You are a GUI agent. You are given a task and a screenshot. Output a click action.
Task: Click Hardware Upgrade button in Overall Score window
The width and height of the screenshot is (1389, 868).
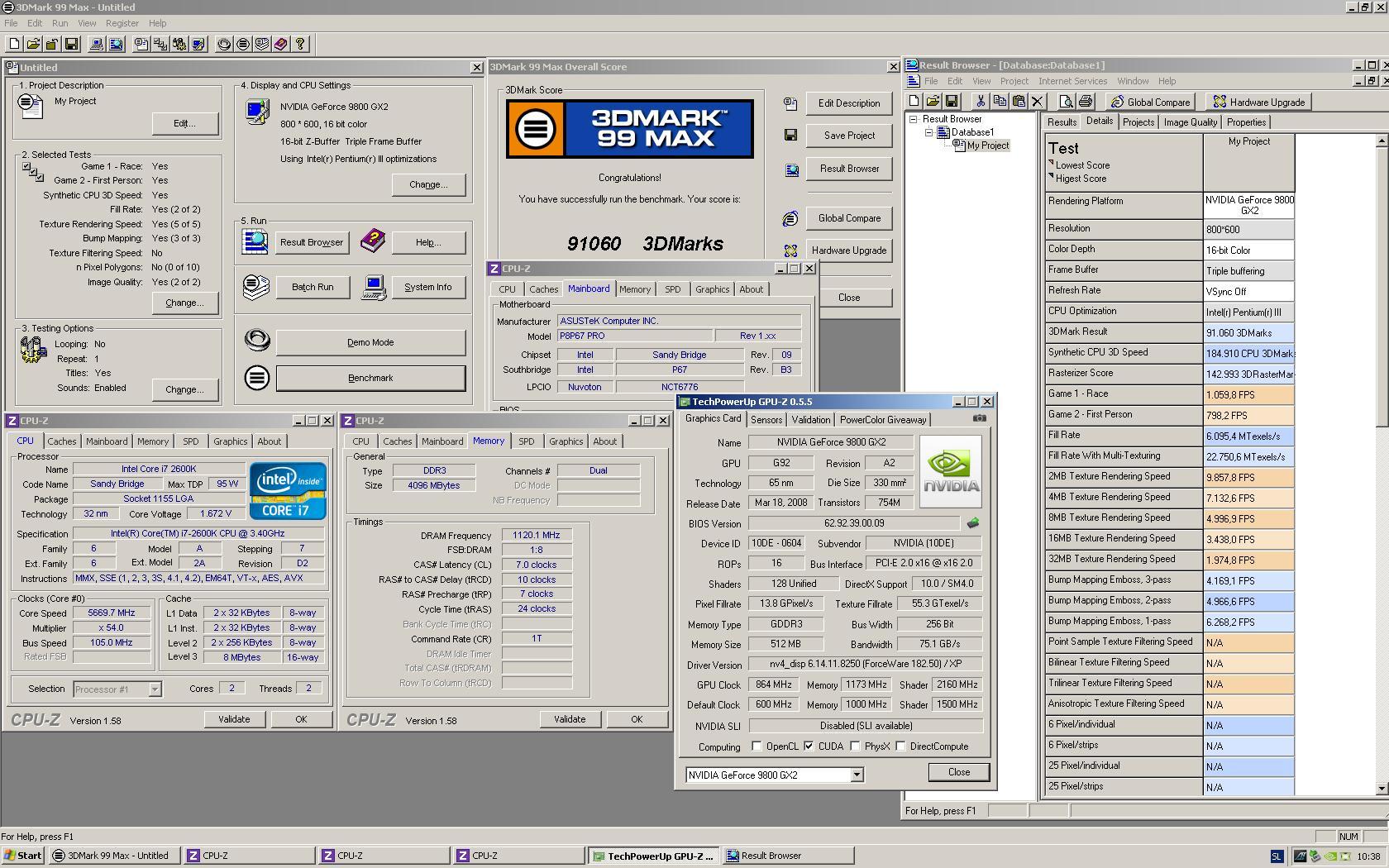click(849, 250)
